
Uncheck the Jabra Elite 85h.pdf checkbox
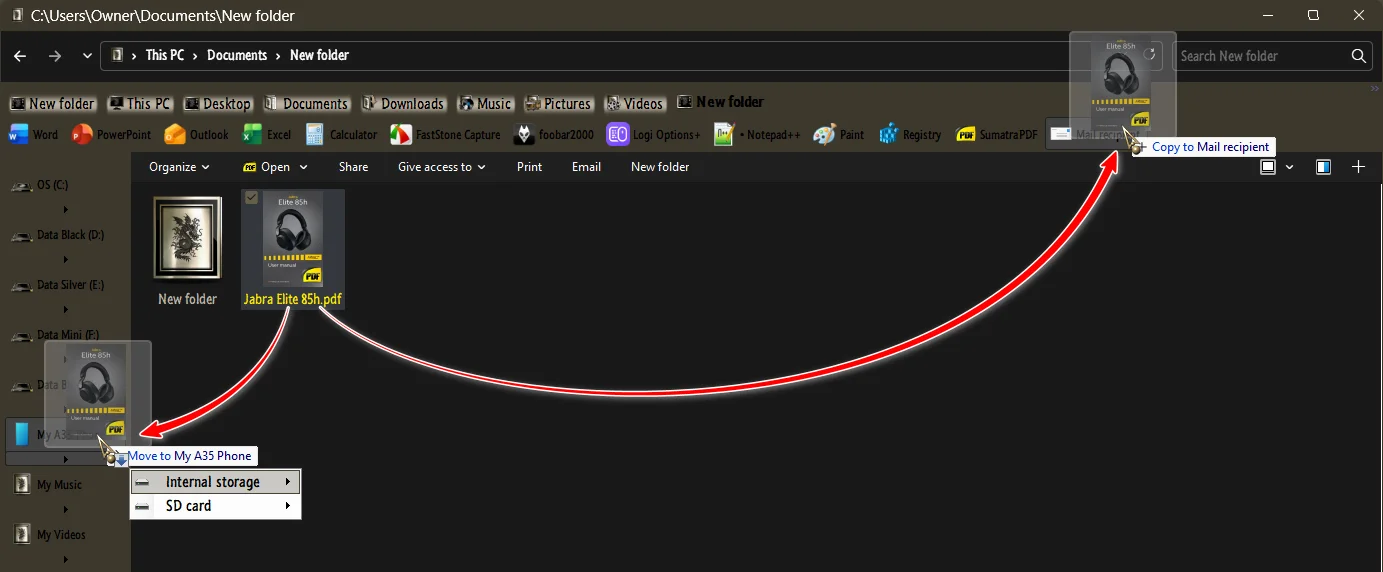252,198
